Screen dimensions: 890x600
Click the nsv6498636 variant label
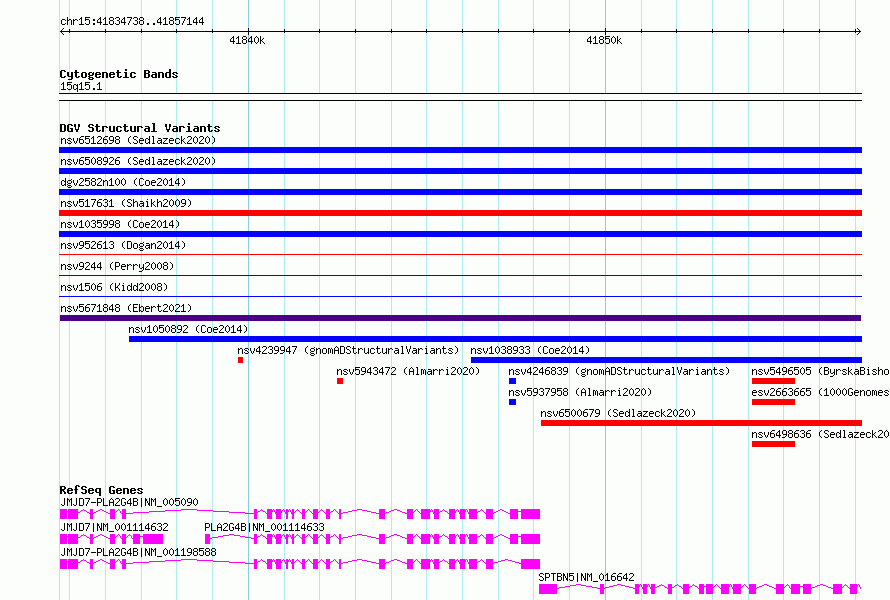click(x=820, y=434)
